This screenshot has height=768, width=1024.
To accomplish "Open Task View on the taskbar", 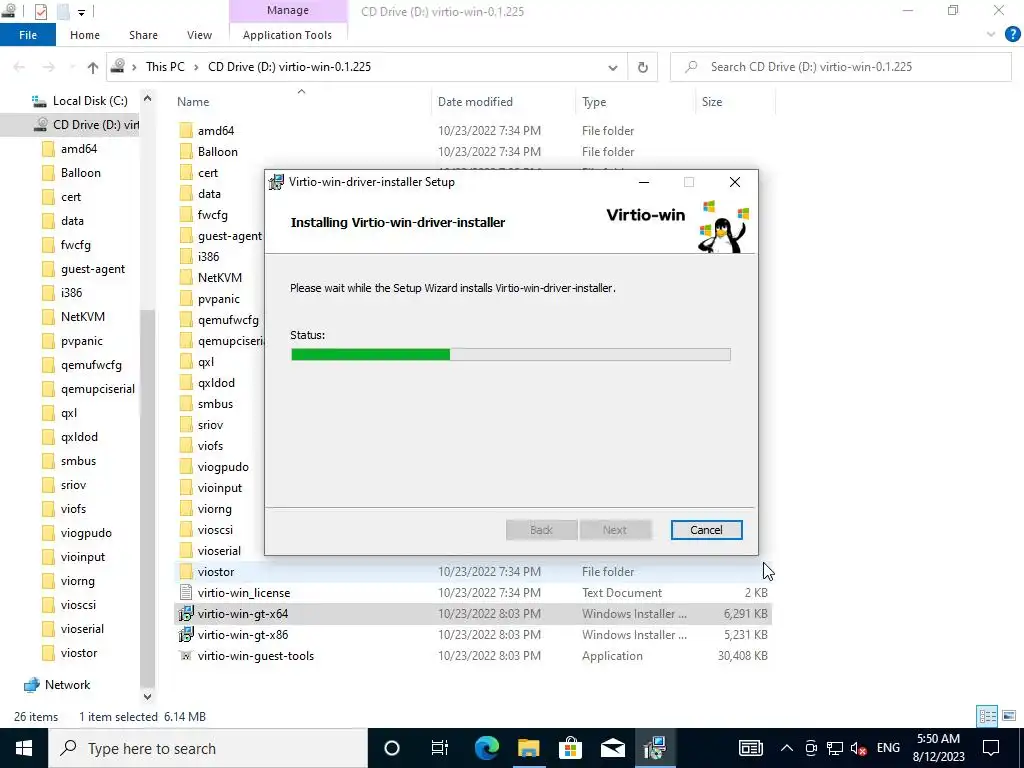I will click(440, 748).
